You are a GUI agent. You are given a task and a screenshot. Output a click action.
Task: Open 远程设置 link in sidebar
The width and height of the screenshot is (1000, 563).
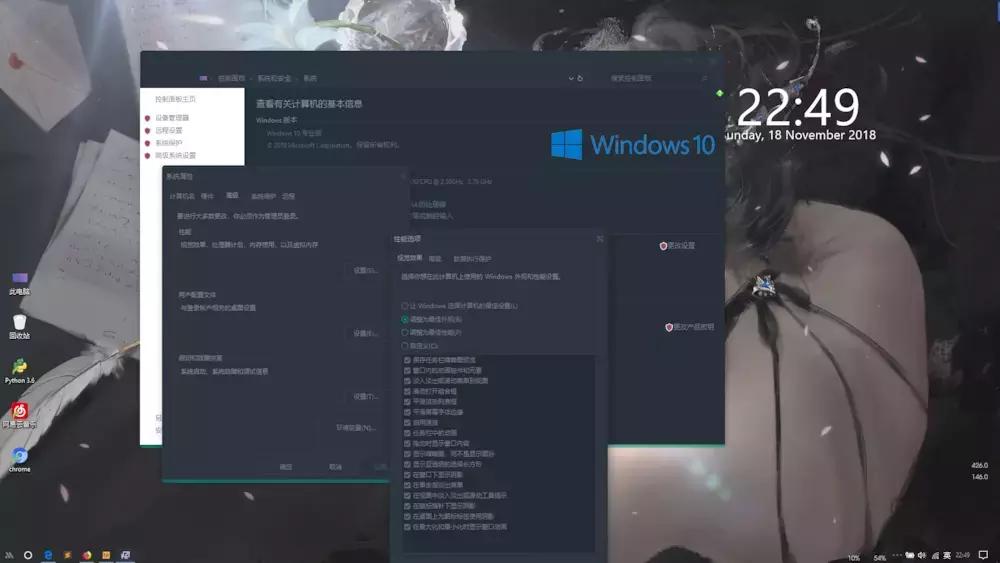point(169,131)
